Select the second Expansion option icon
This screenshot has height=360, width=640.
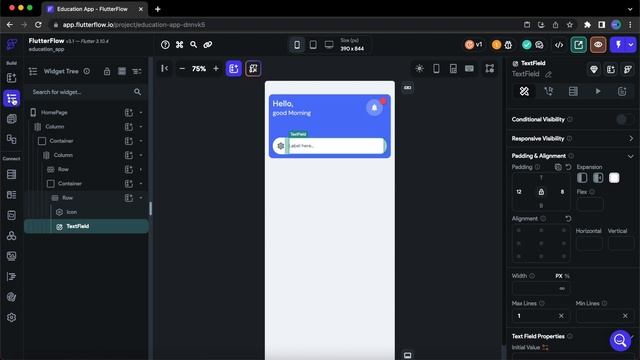pos(598,178)
